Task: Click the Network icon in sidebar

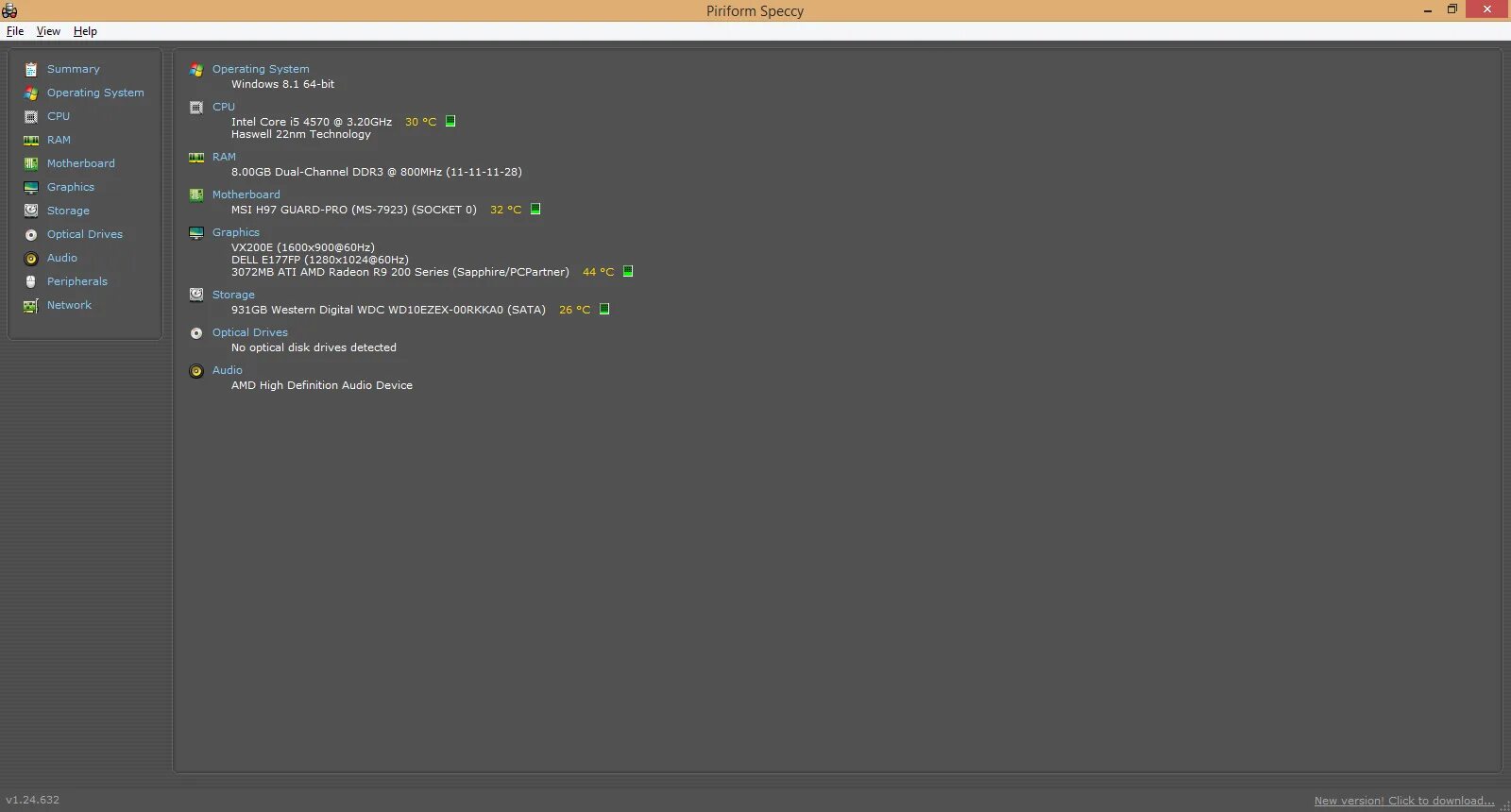Action: (31, 305)
